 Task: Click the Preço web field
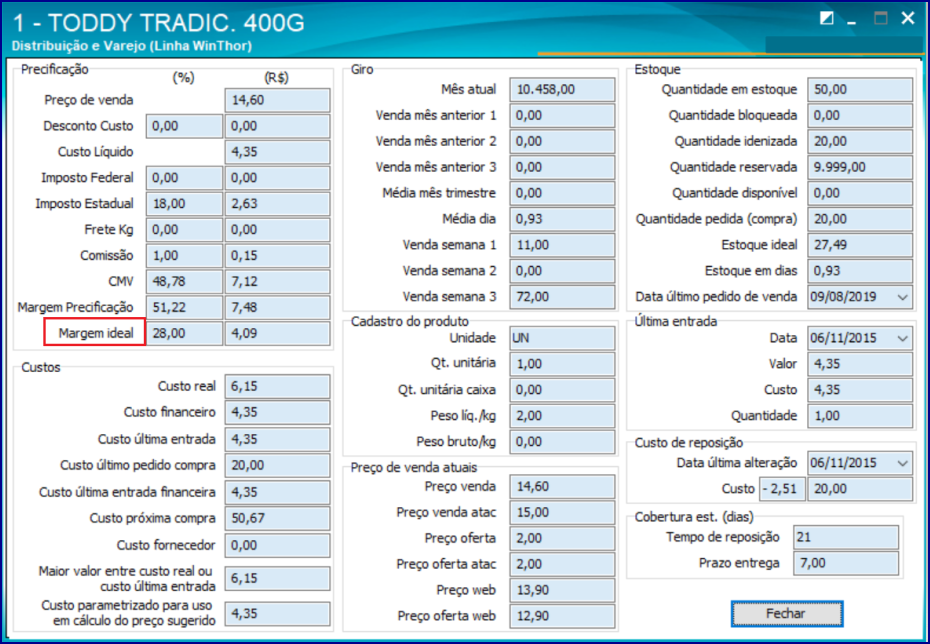pos(562,590)
